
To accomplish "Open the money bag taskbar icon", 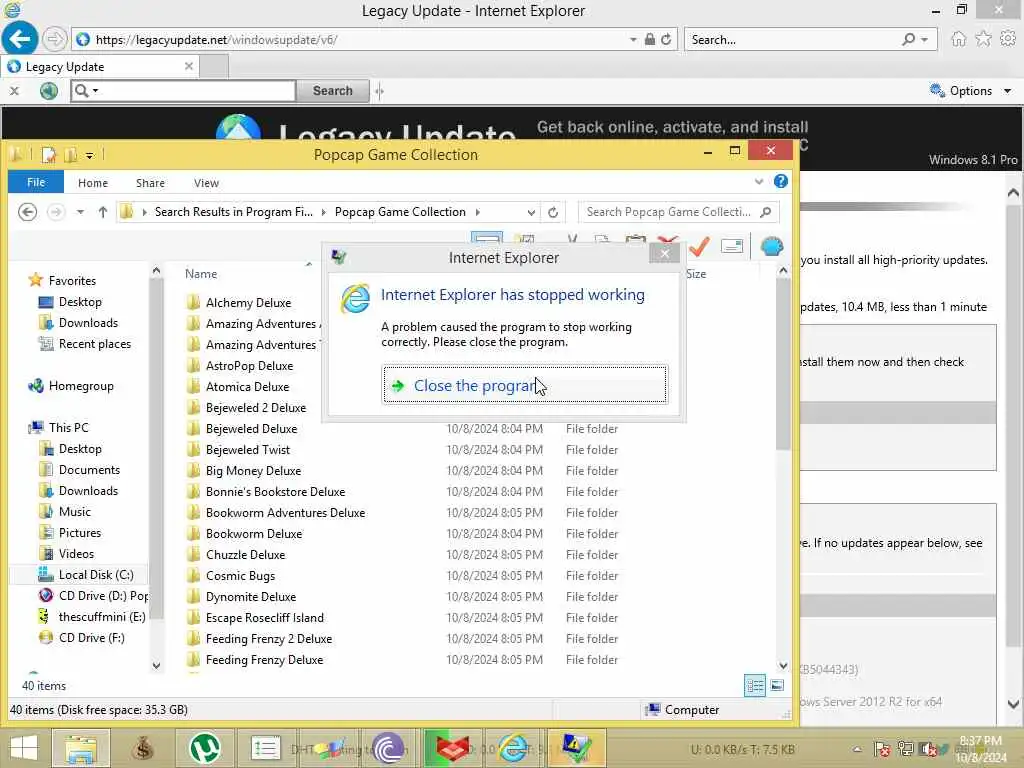I will (x=142, y=748).
